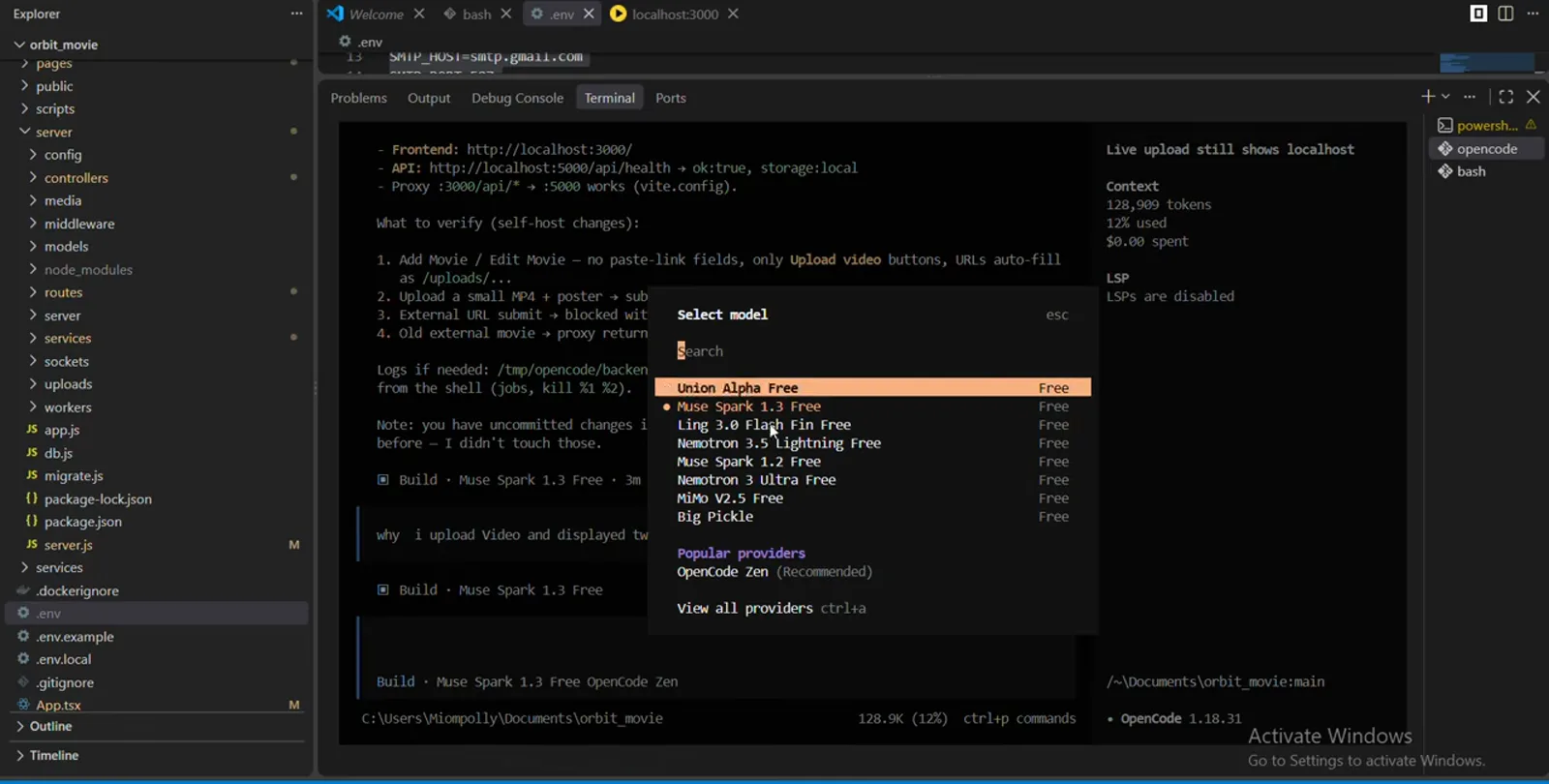The image size is (1549, 784).
Task: Select OpenCode Zen provider
Action: click(774, 572)
